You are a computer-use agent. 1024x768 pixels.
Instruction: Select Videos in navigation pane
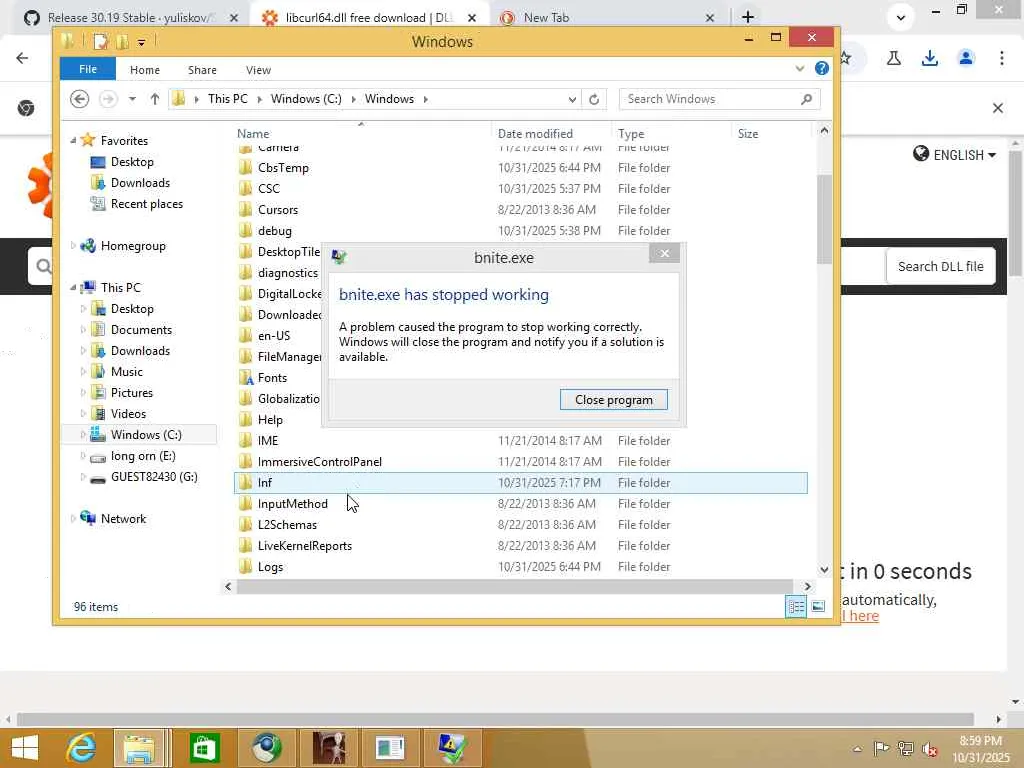coord(128,413)
